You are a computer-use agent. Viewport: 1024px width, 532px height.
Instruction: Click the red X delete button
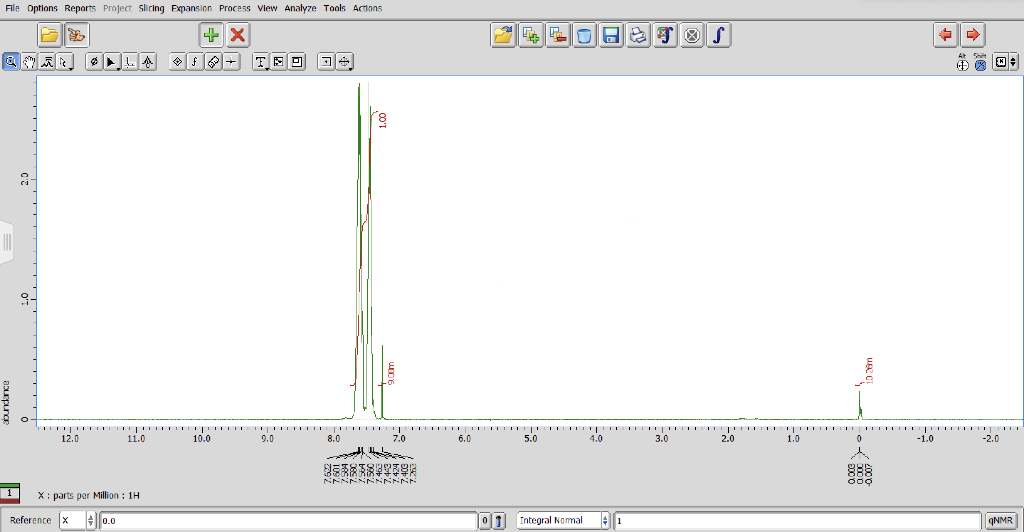click(x=238, y=35)
